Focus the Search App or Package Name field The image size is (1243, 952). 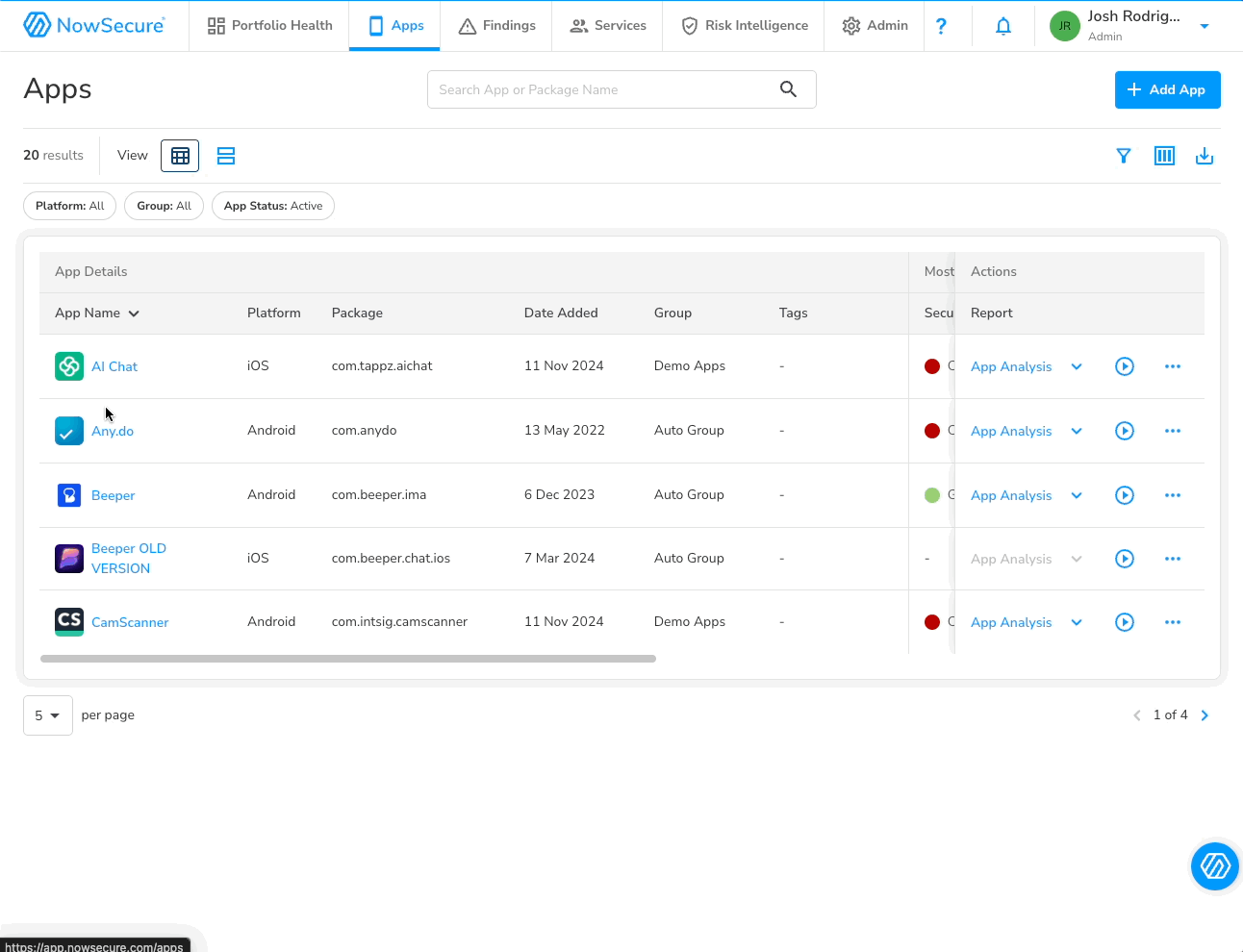pyautogui.click(x=621, y=89)
